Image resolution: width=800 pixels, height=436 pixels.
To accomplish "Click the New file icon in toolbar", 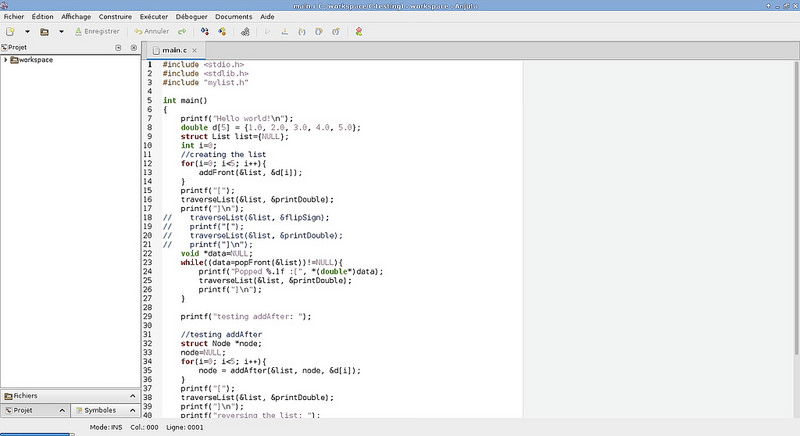I will click(10, 31).
